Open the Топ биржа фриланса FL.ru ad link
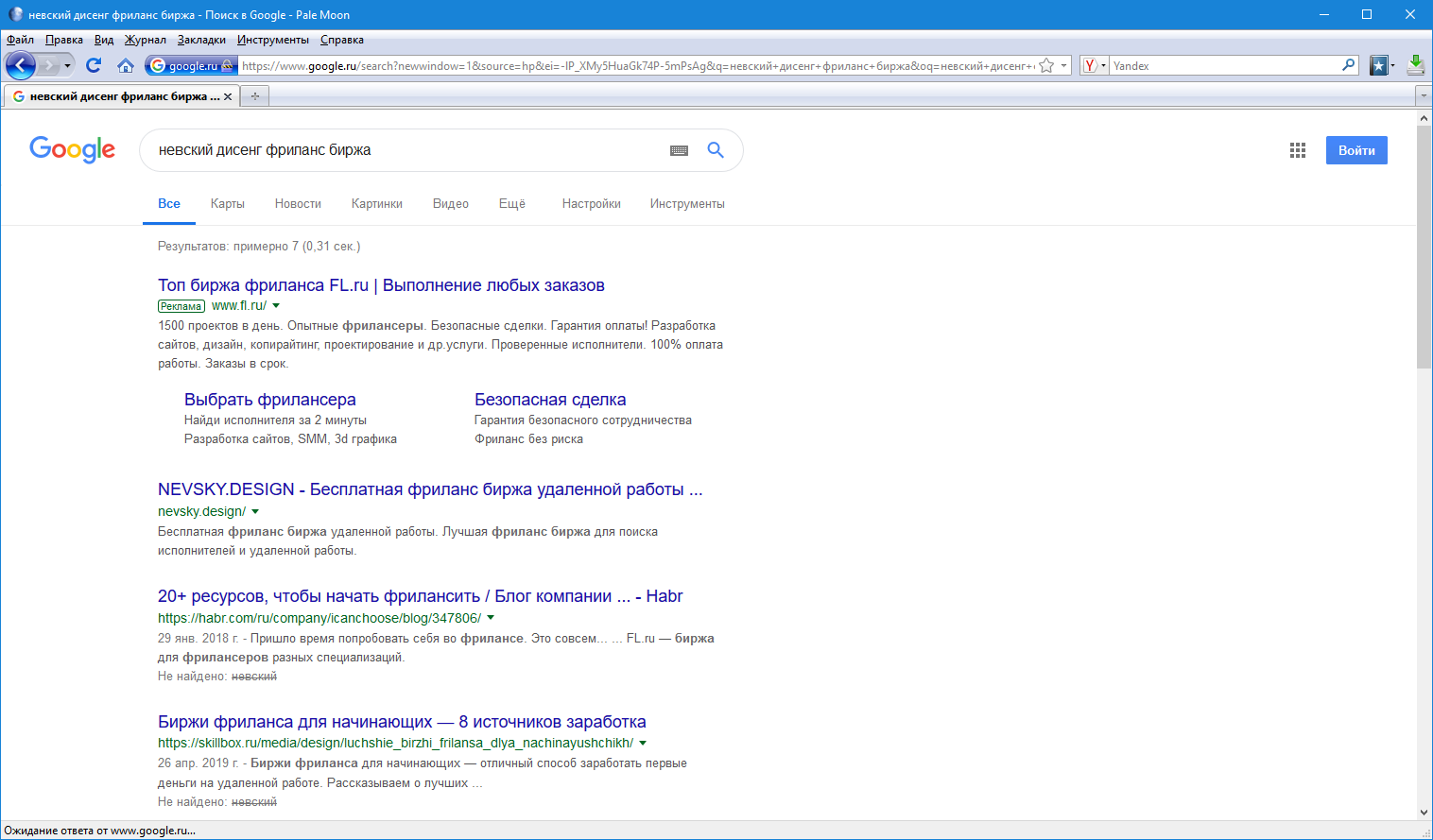 click(381, 285)
